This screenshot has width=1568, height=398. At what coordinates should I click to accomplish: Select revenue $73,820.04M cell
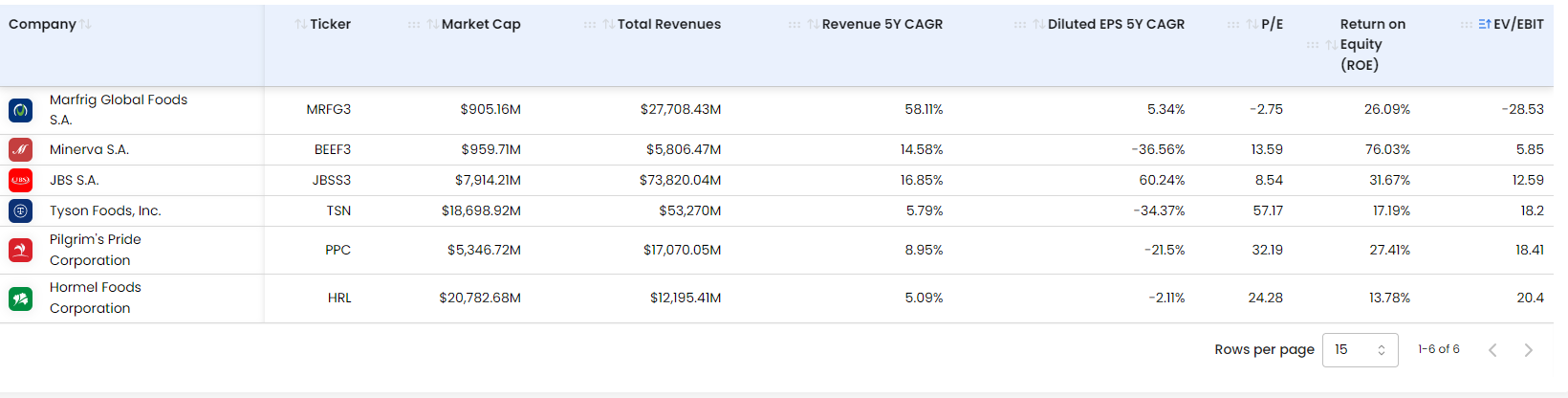(680, 180)
